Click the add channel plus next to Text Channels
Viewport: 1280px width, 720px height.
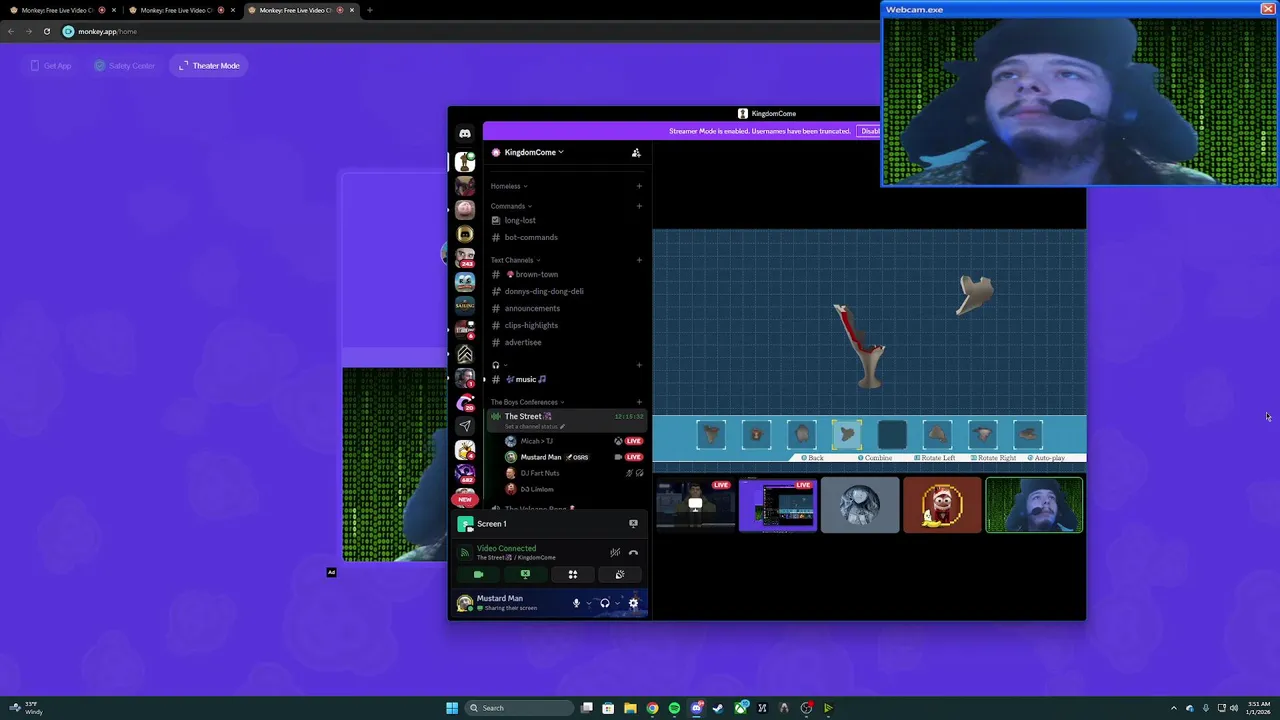(639, 260)
